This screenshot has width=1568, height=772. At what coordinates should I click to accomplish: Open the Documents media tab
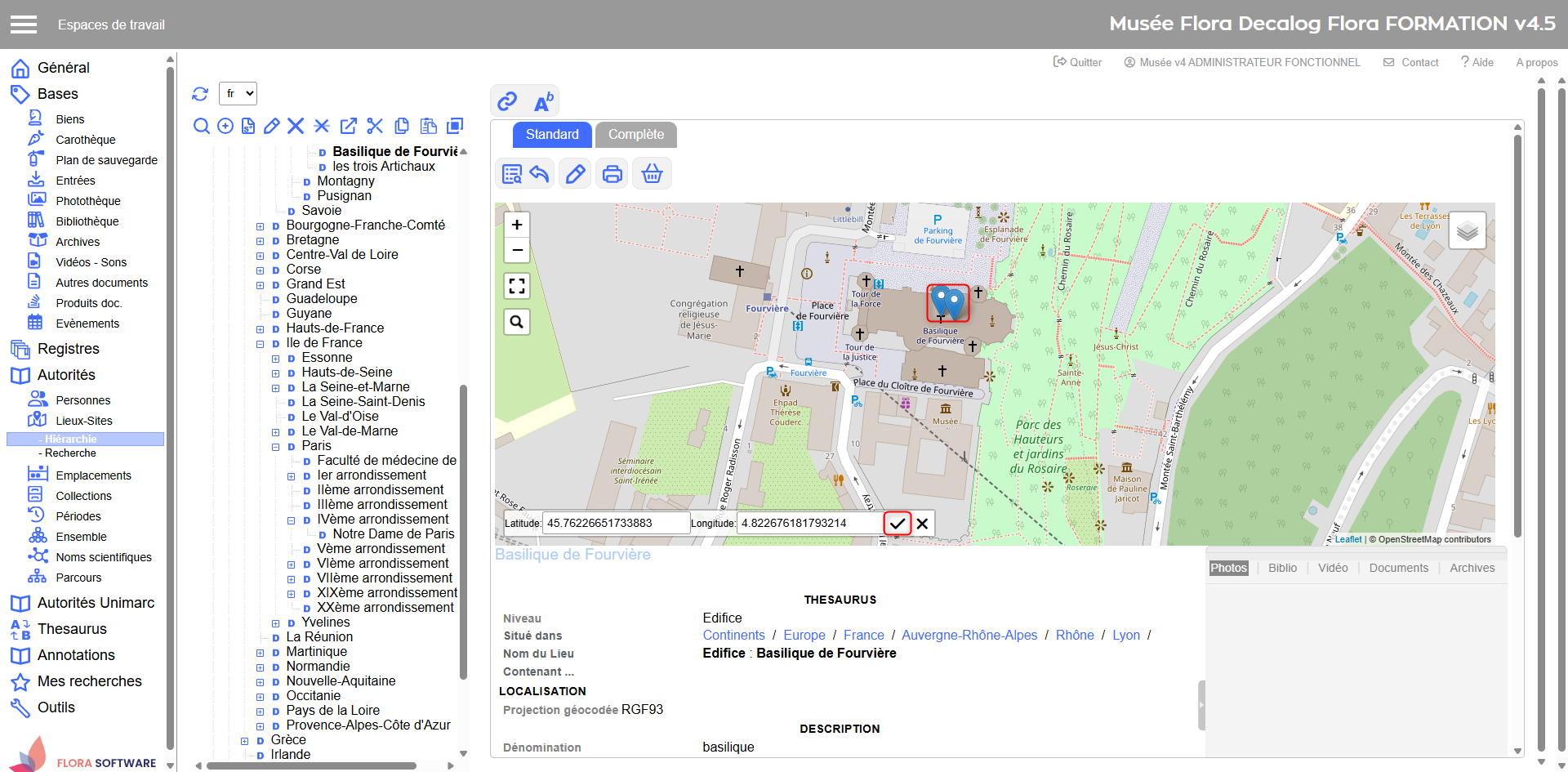[1398, 568]
